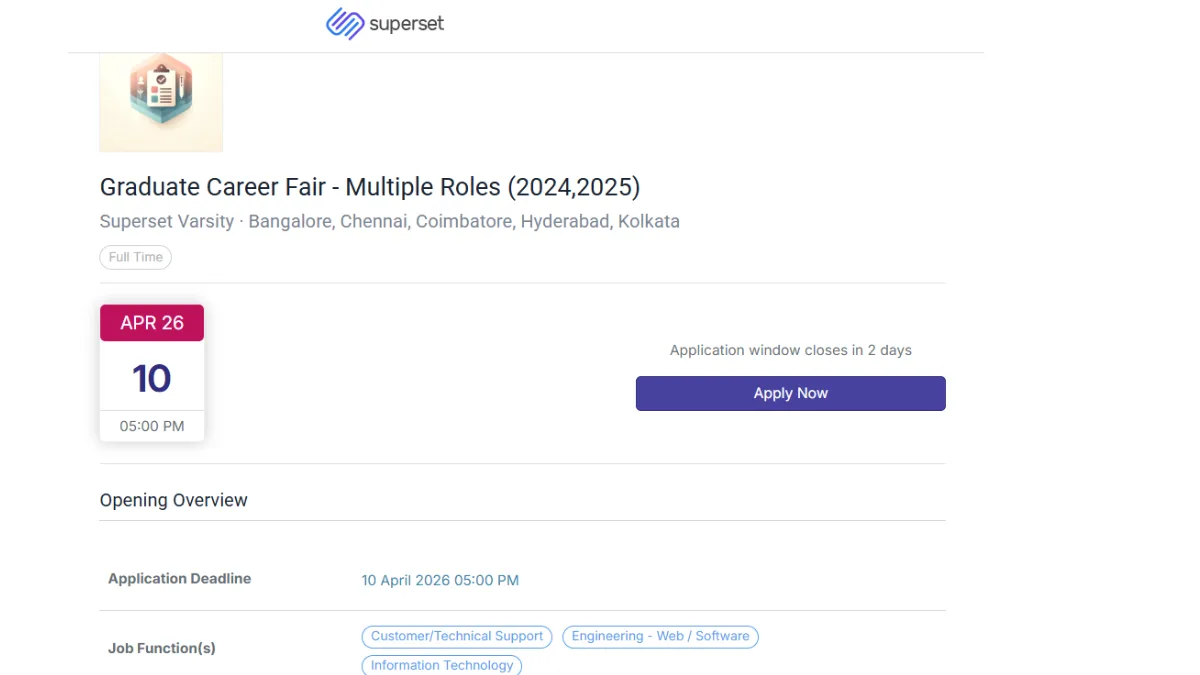This screenshot has width=1200, height=675.
Task: Expand the Opening Overview section
Action: tap(173, 500)
